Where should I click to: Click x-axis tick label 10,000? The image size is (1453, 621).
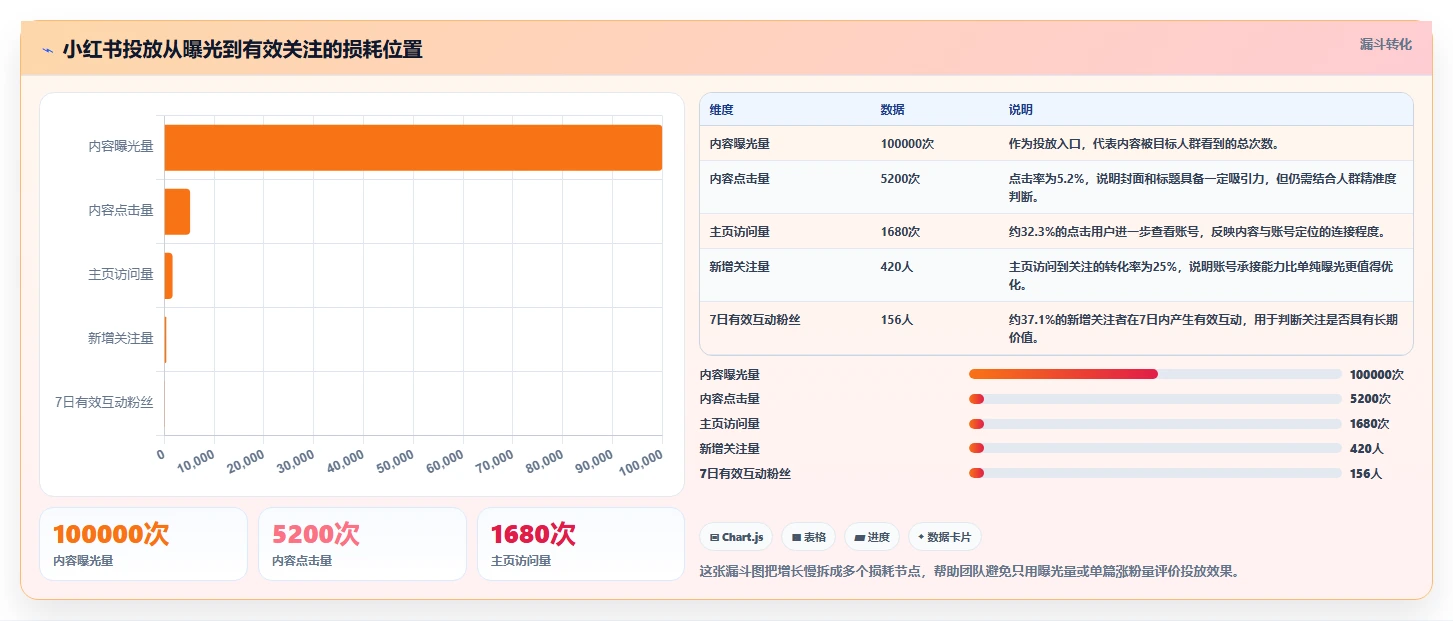tap(196, 462)
